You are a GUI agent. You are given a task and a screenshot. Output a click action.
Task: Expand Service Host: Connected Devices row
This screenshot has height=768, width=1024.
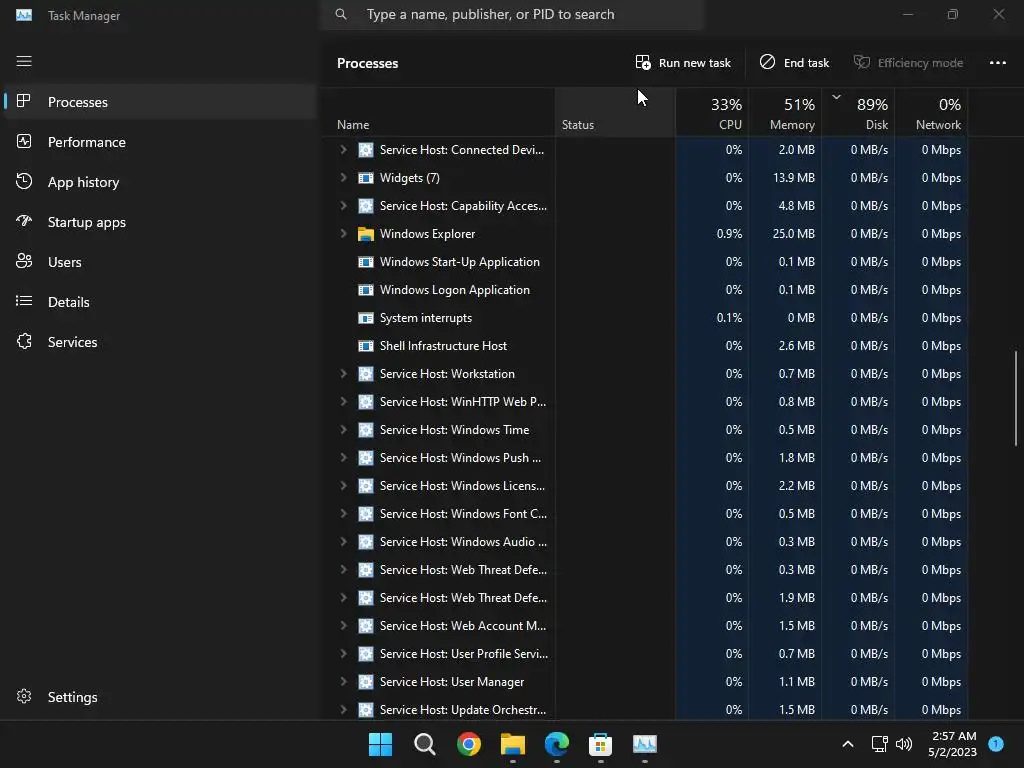(x=344, y=150)
